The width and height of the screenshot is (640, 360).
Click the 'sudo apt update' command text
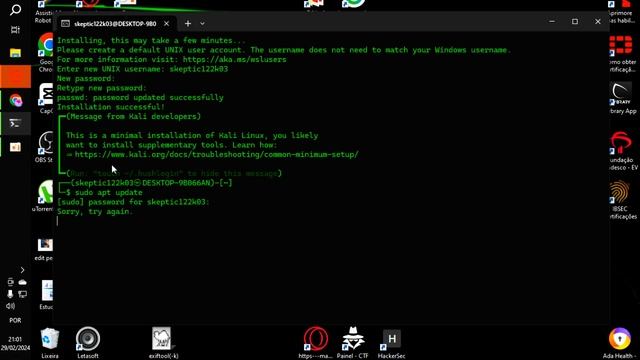(x=109, y=193)
